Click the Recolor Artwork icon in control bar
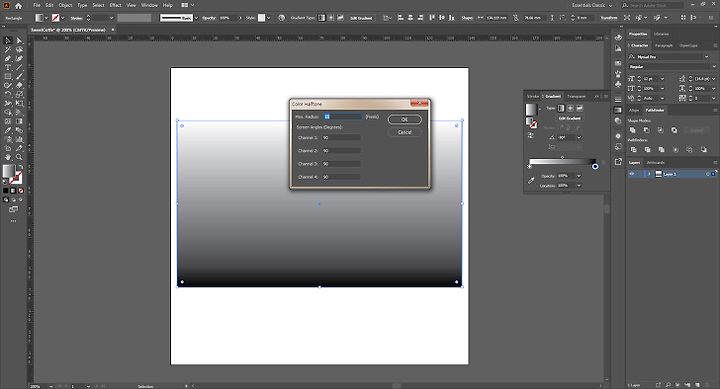 click(x=281, y=18)
